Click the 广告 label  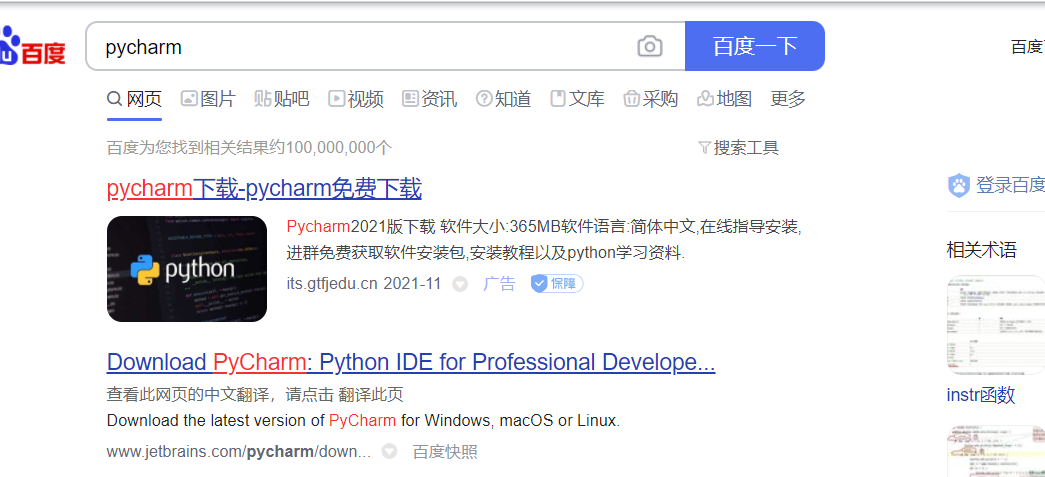coord(499,284)
